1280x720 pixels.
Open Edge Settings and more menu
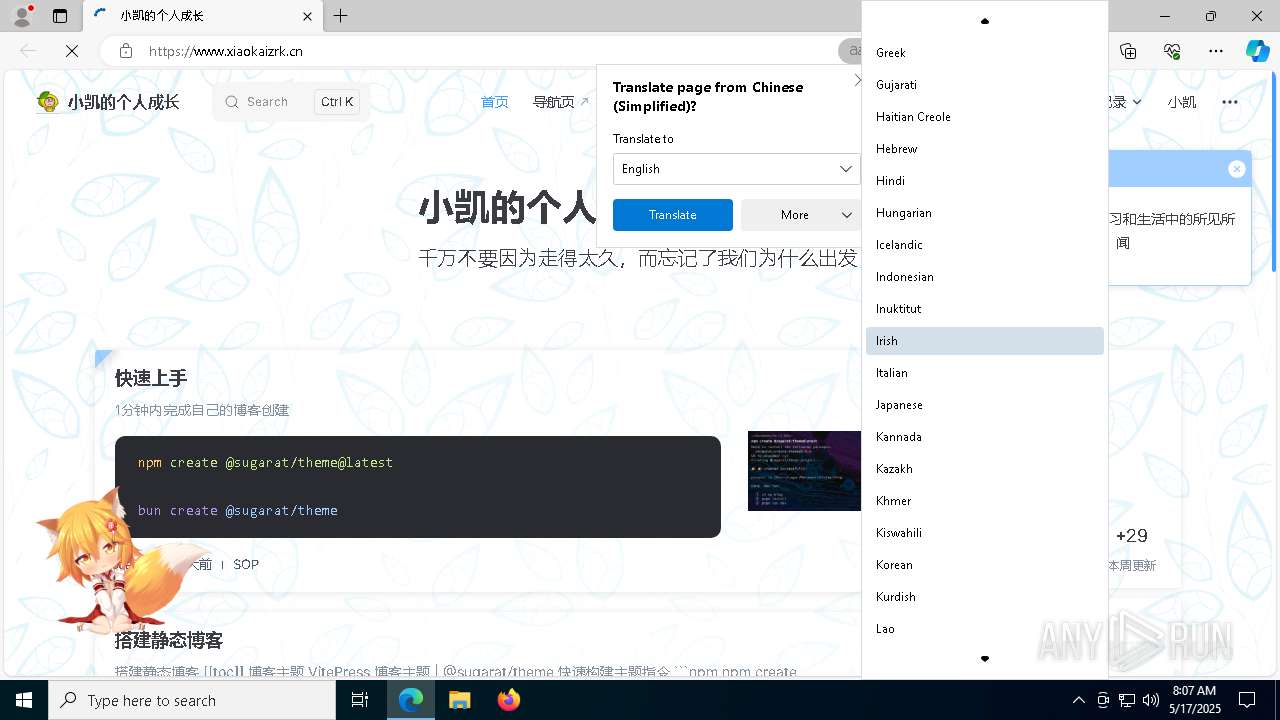point(1216,51)
